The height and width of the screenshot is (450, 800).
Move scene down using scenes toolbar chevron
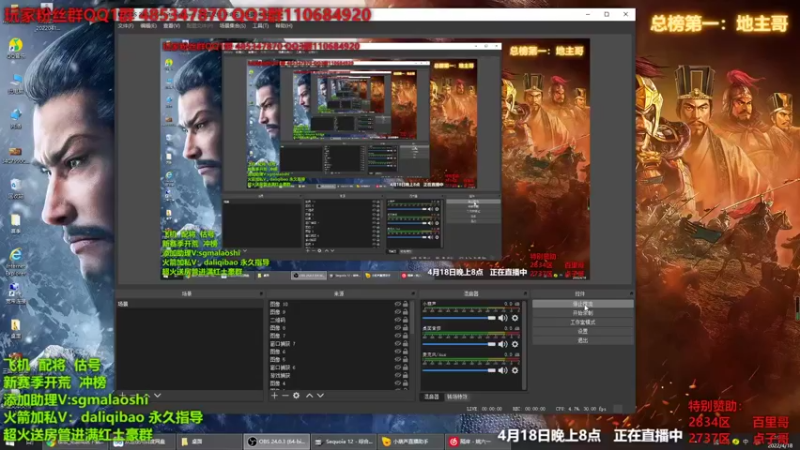pos(158,395)
